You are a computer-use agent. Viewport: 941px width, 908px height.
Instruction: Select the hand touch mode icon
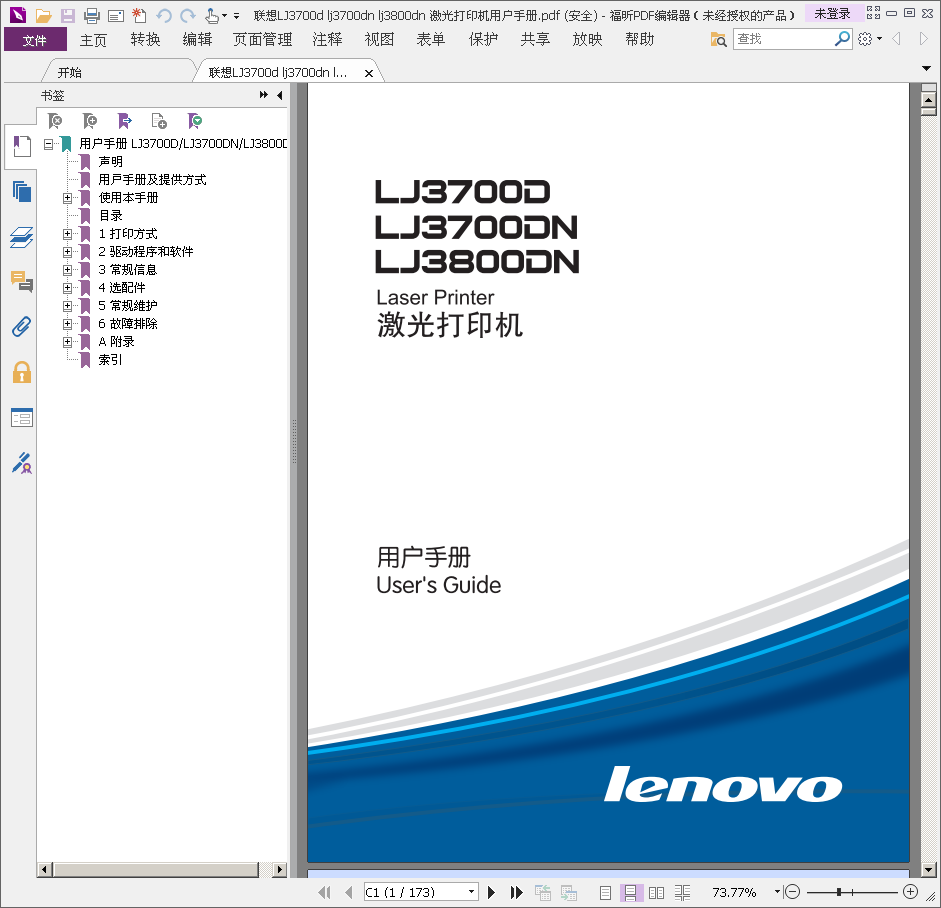[212, 16]
